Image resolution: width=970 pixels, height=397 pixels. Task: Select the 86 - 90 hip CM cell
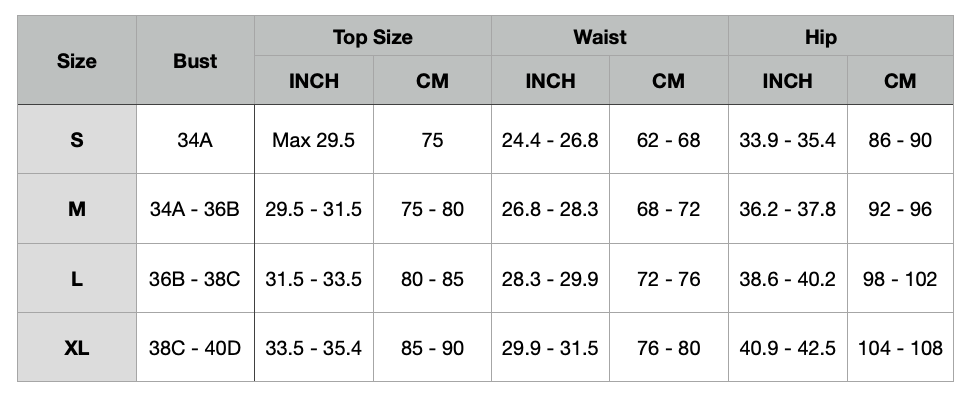900,140
